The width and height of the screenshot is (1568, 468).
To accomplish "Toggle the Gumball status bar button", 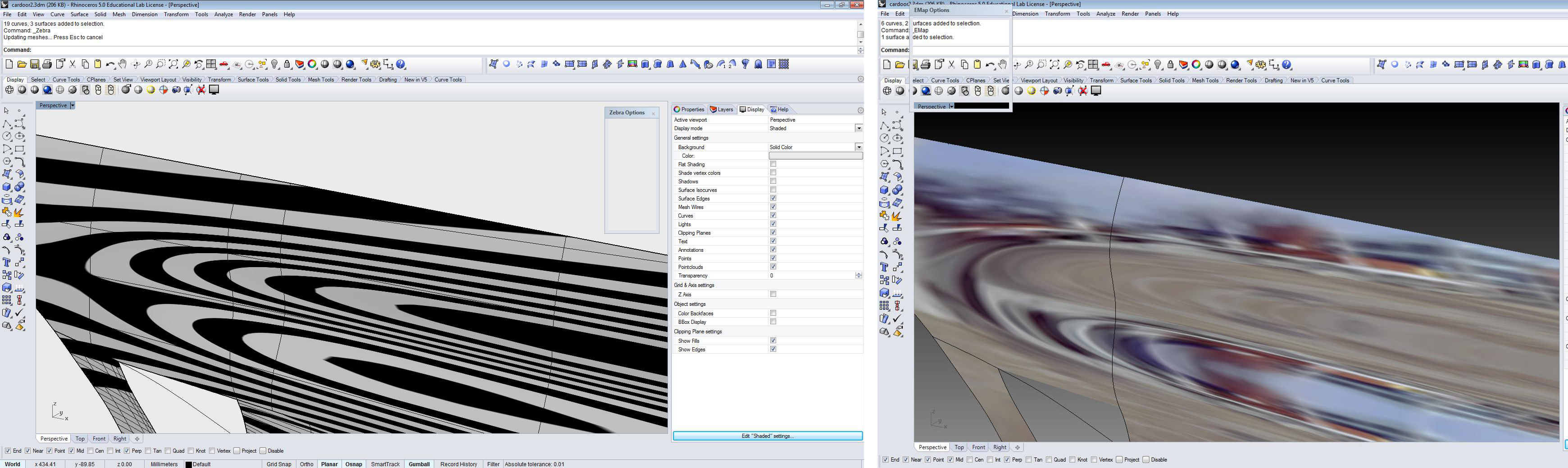I will click(x=419, y=464).
